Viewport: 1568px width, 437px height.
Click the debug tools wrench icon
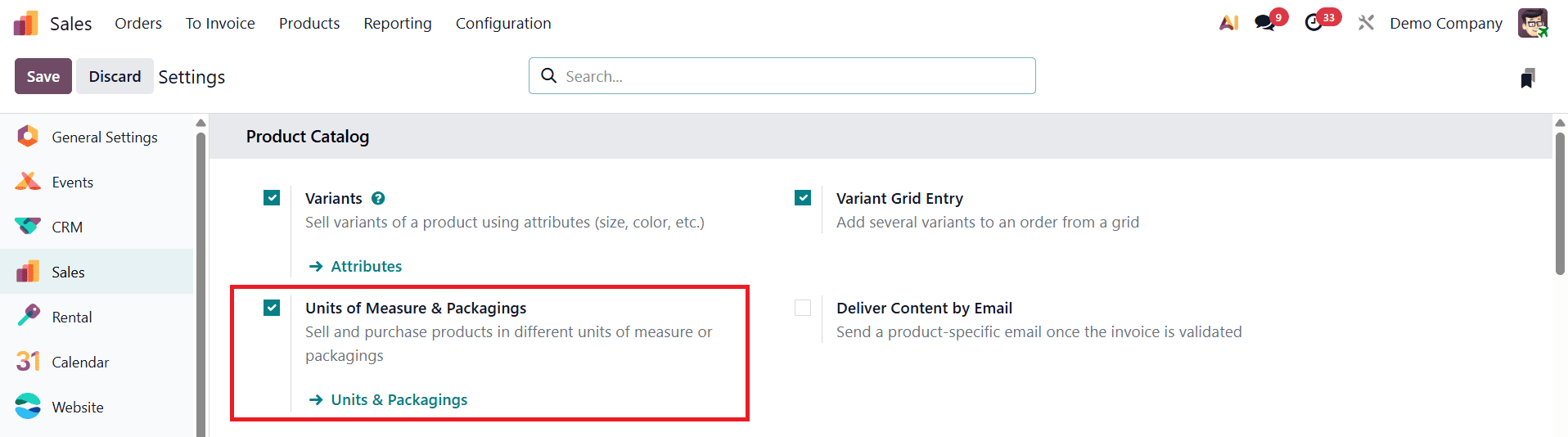(x=1366, y=23)
